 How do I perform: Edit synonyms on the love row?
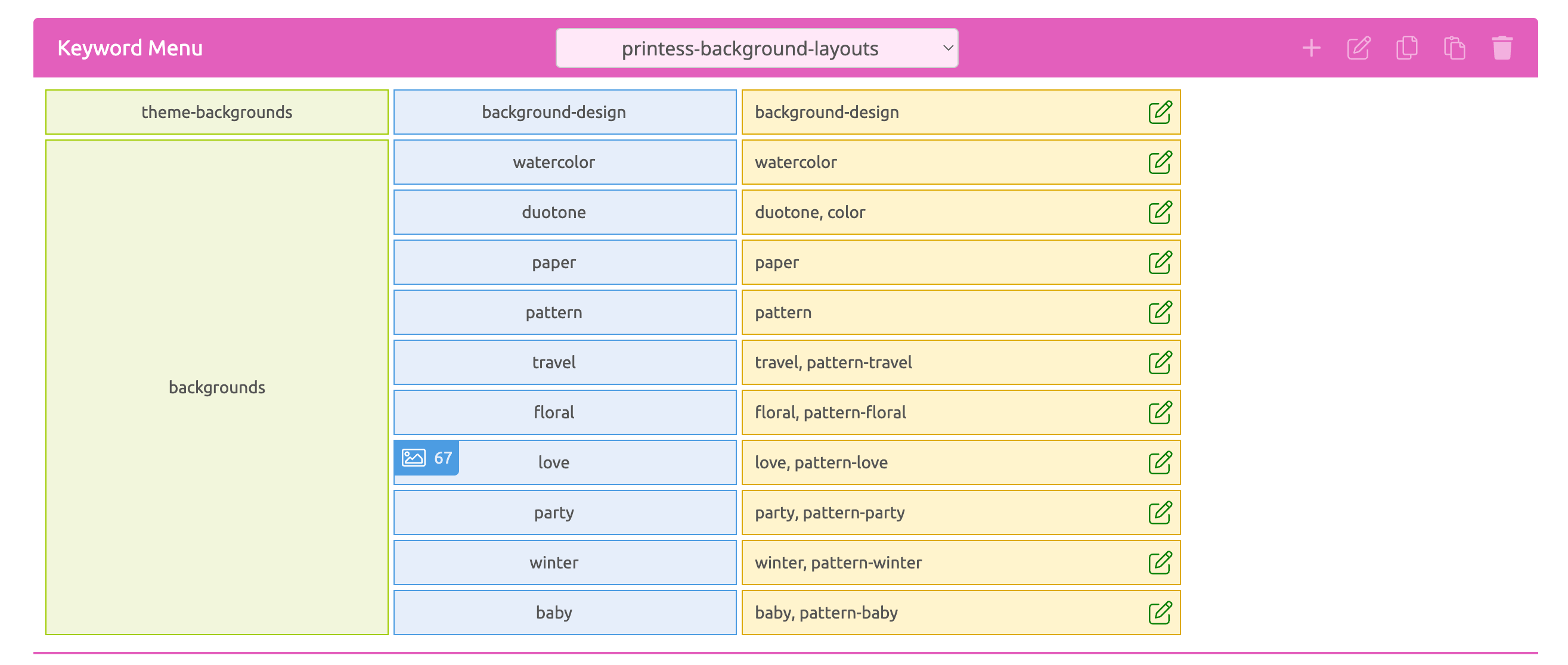(x=1161, y=462)
